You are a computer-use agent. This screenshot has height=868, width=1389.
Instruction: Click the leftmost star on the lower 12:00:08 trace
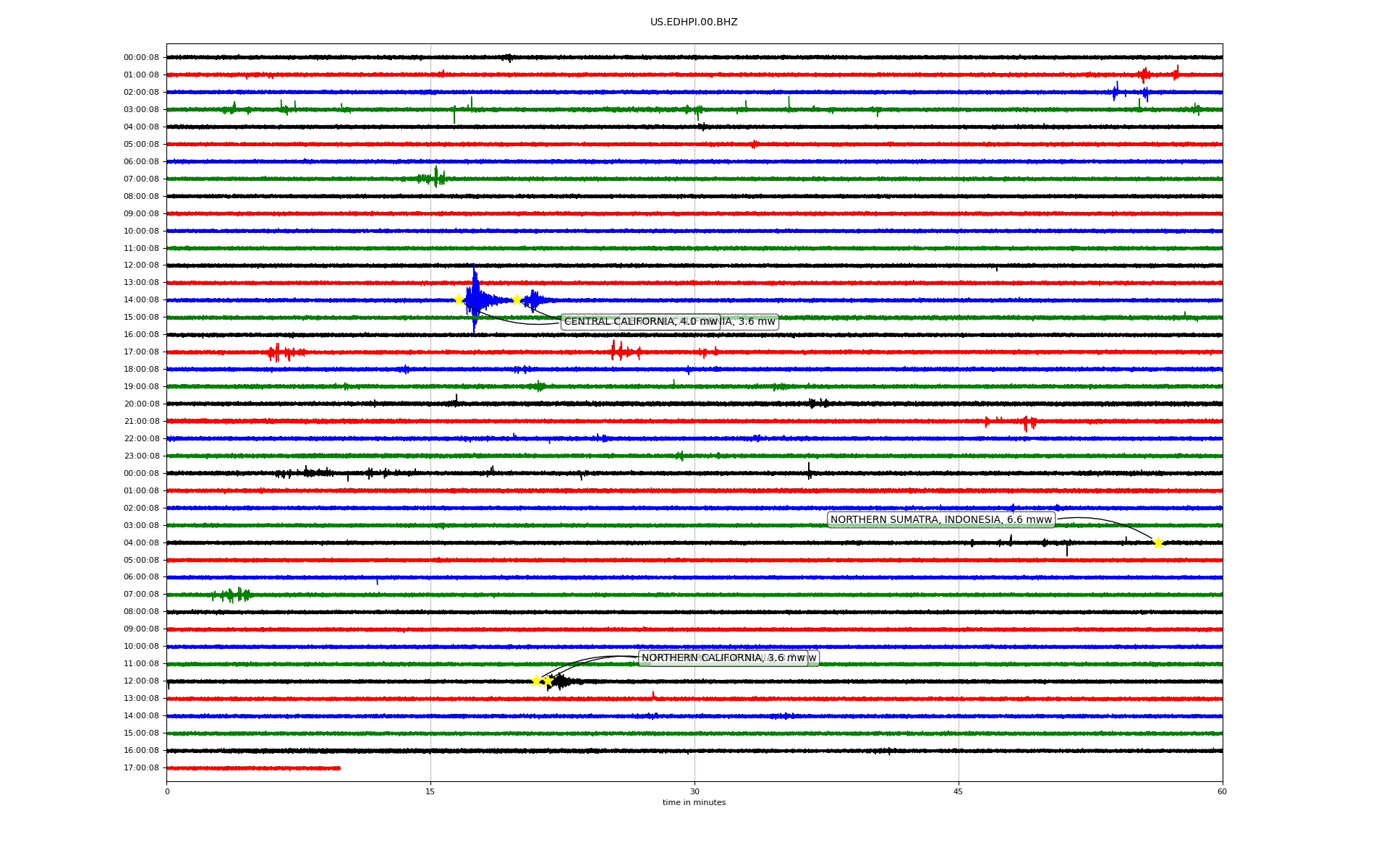[x=536, y=681]
